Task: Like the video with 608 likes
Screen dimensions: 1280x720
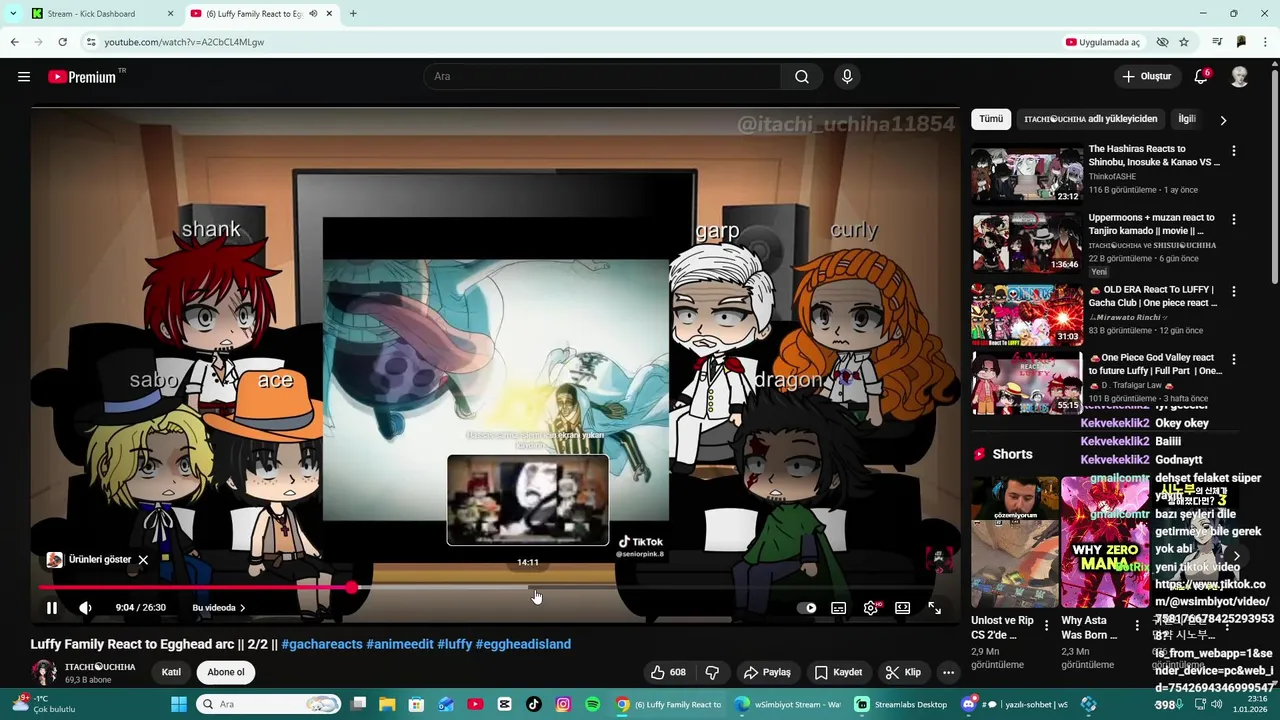Action: pos(668,672)
